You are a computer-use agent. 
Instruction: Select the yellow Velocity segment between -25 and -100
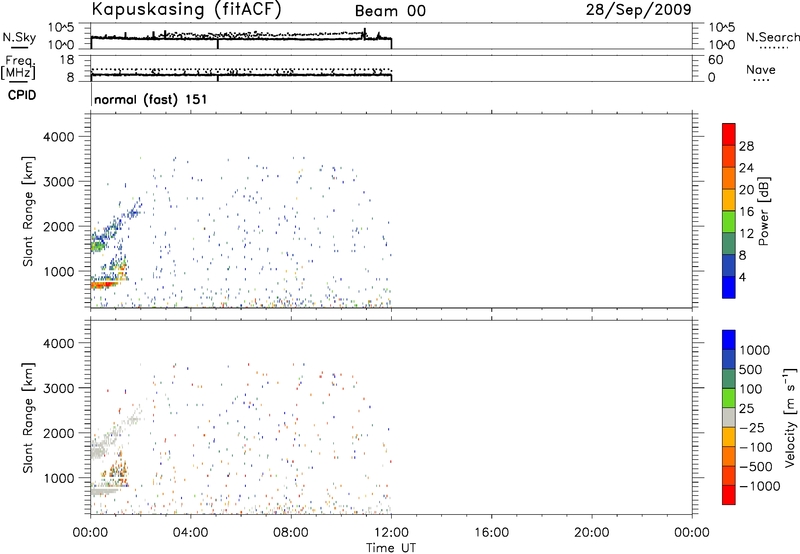pyautogui.click(x=729, y=437)
